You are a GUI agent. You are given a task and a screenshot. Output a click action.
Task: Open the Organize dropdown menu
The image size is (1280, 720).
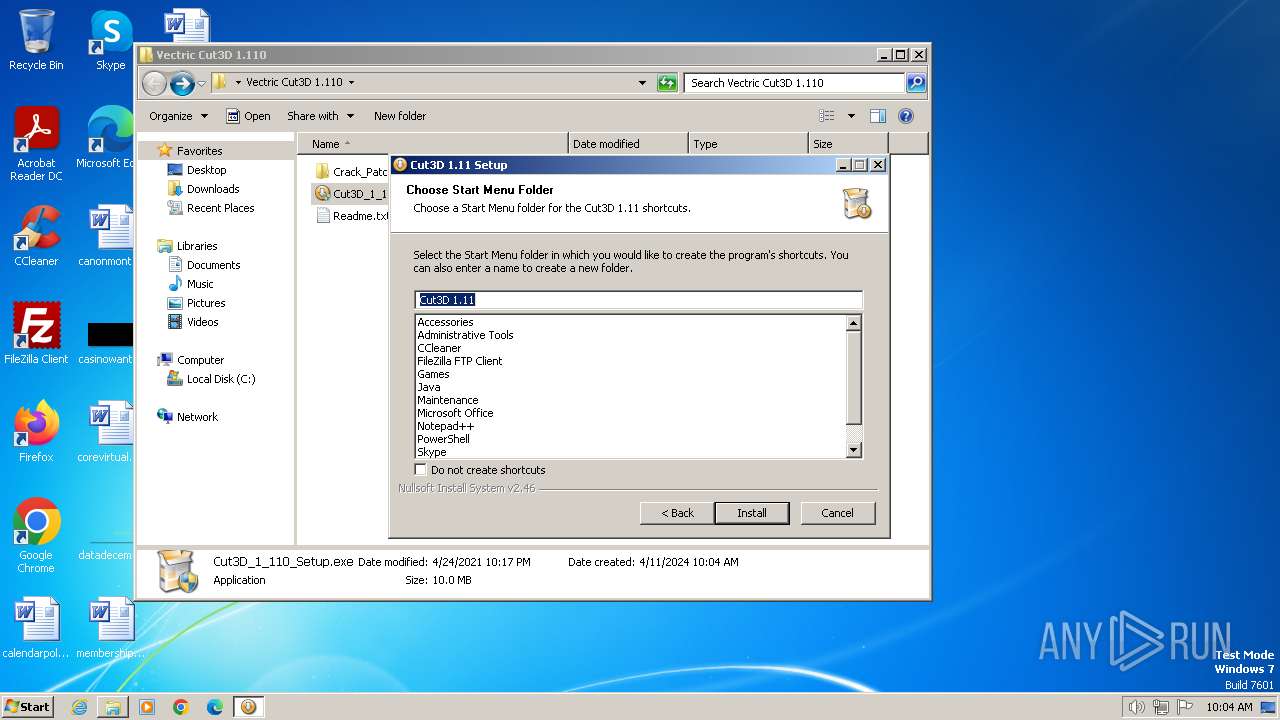click(178, 116)
